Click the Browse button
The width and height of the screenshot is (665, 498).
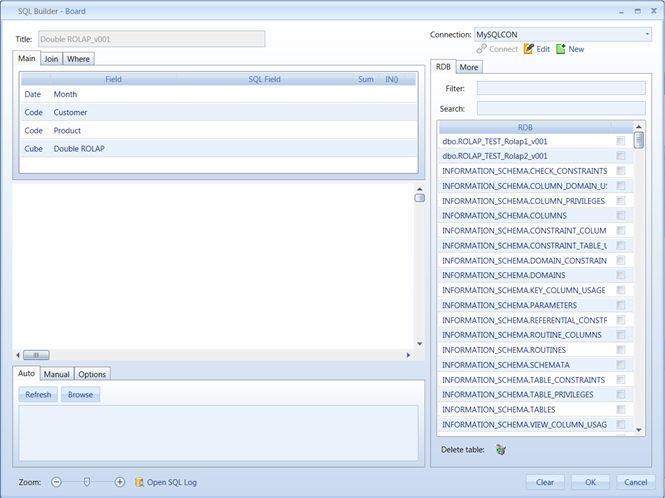(x=80, y=395)
